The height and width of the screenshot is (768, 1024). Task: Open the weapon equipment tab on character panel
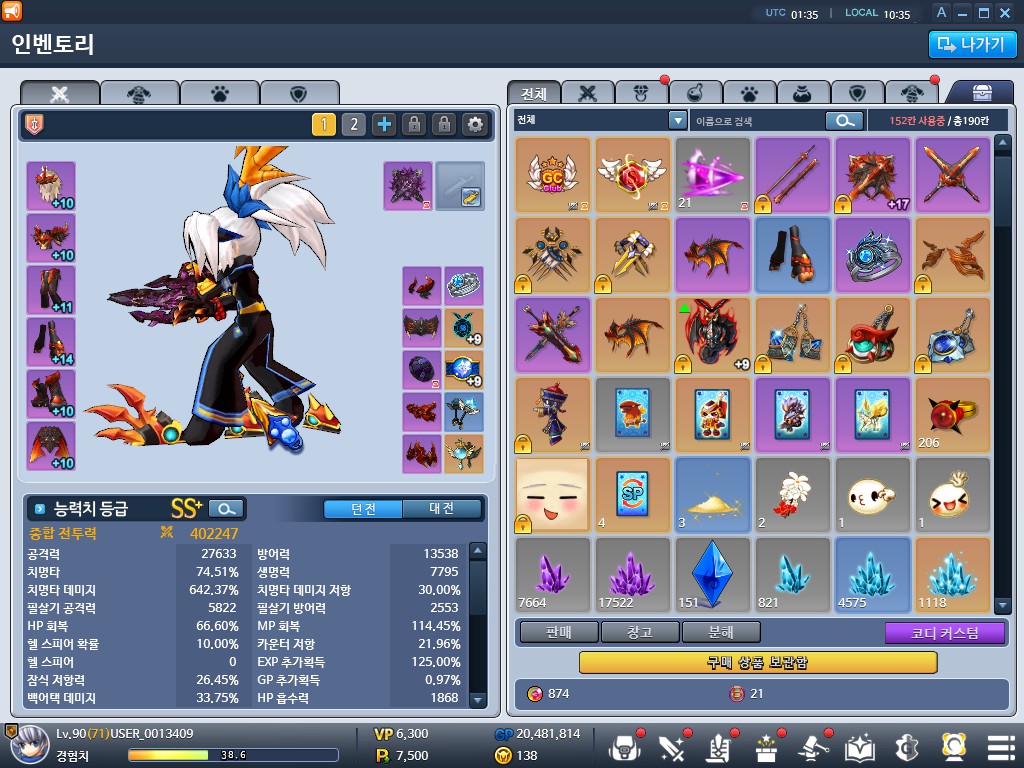(60, 93)
